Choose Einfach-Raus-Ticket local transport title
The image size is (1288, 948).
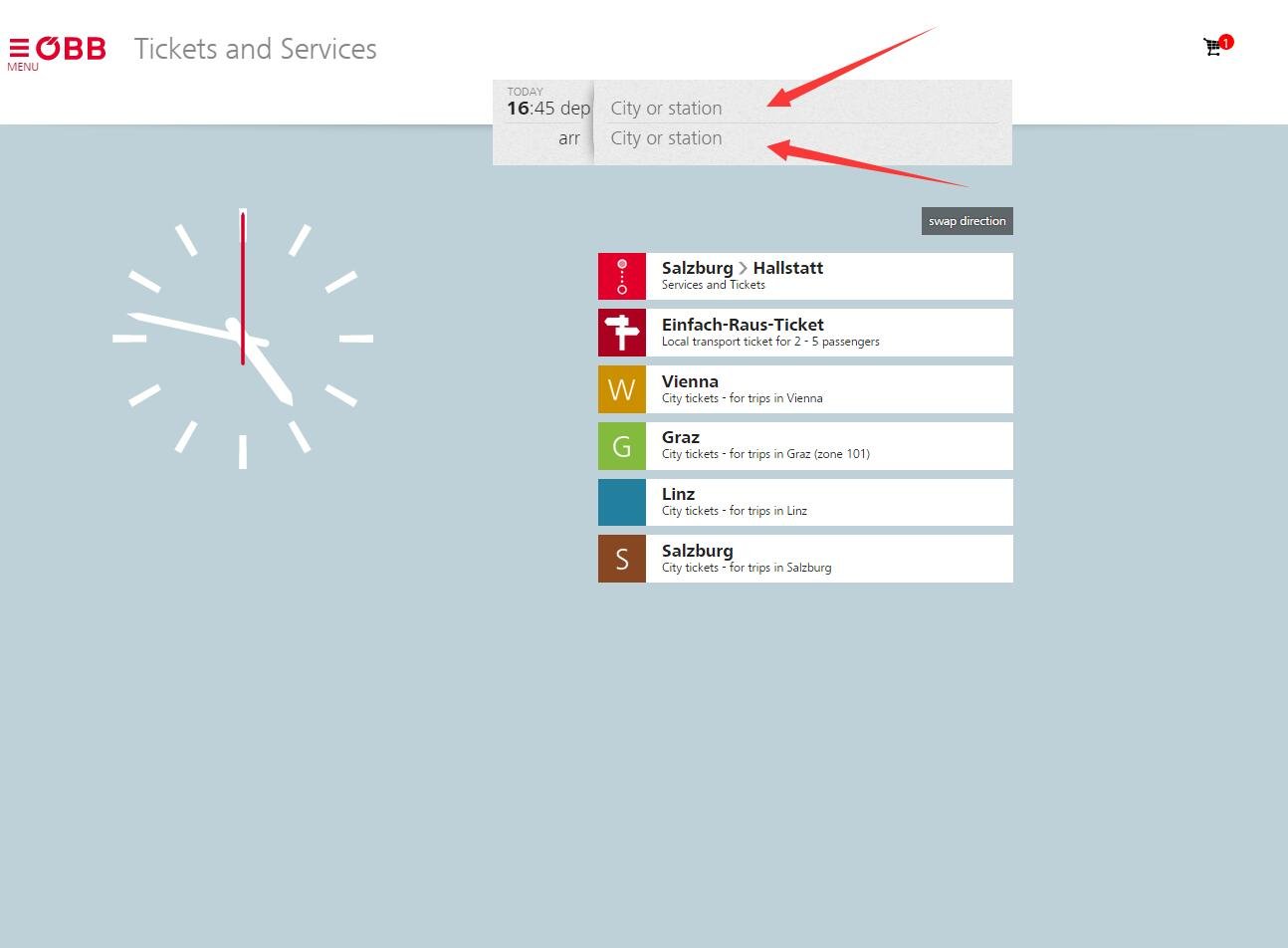click(x=743, y=325)
